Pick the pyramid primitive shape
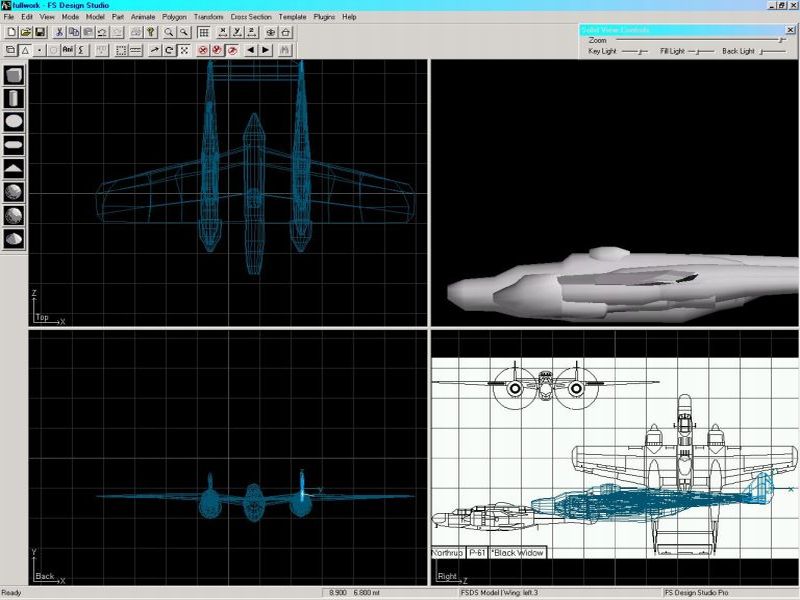 [x=14, y=167]
